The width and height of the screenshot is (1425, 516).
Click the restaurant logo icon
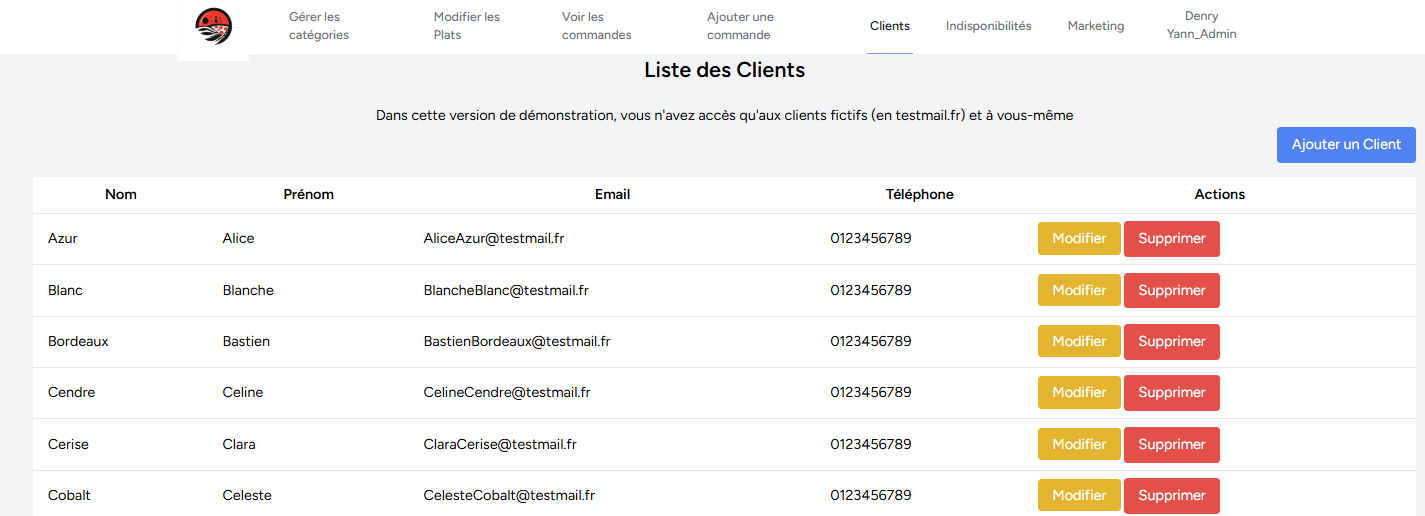tap(213, 26)
